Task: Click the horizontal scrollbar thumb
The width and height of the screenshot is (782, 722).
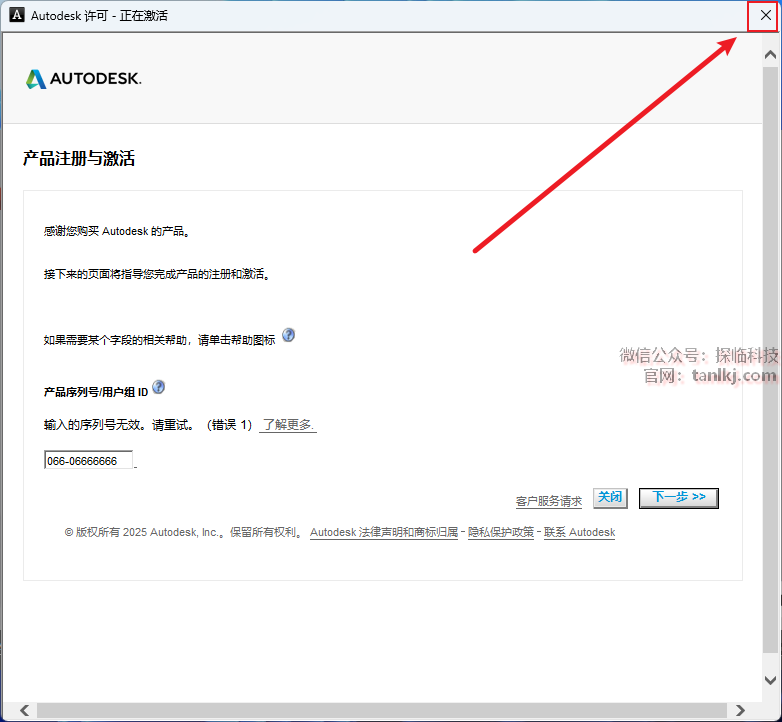Action: pos(382,710)
